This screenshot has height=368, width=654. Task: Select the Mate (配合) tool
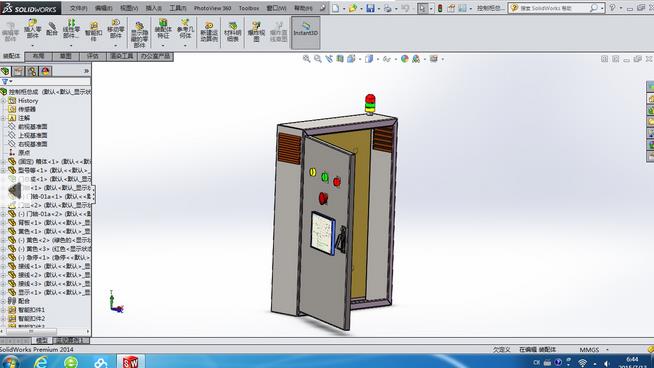tap(52, 29)
